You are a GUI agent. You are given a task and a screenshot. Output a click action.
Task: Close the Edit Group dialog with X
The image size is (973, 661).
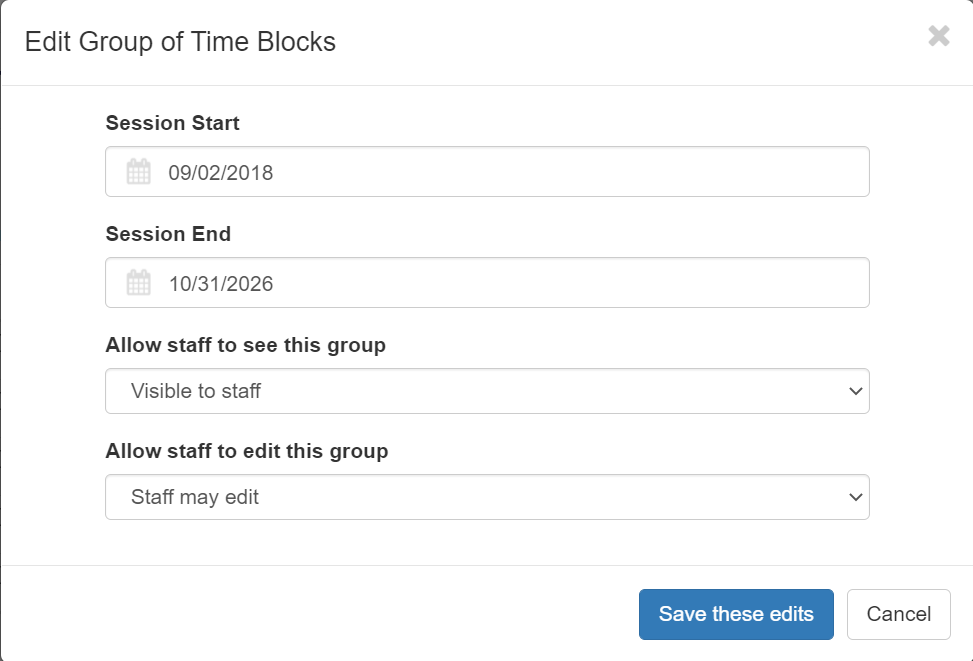[x=938, y=37]
